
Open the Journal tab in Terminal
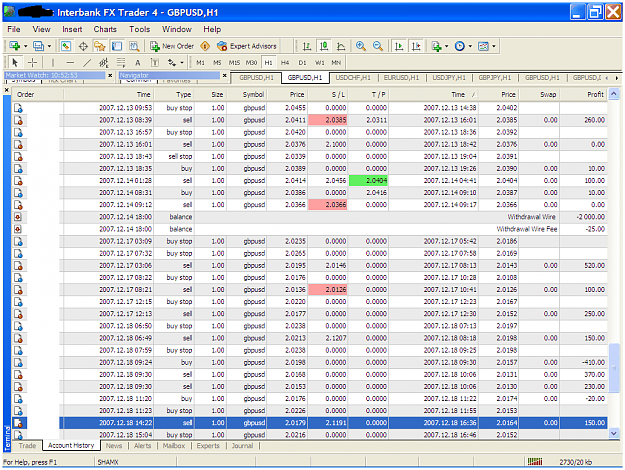[x=242, y=446]
